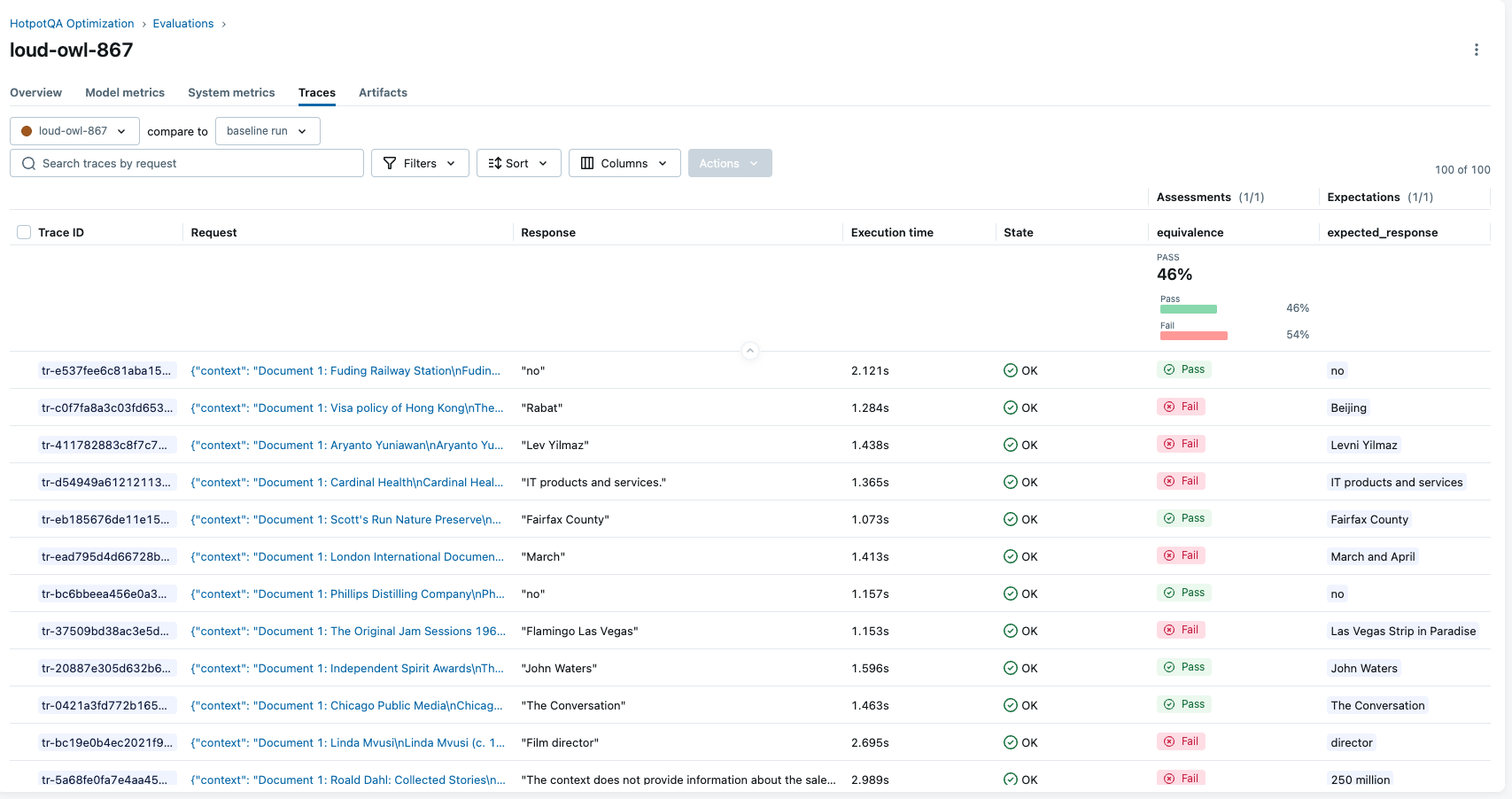Click the Sort arrows icon

[495, 164]
